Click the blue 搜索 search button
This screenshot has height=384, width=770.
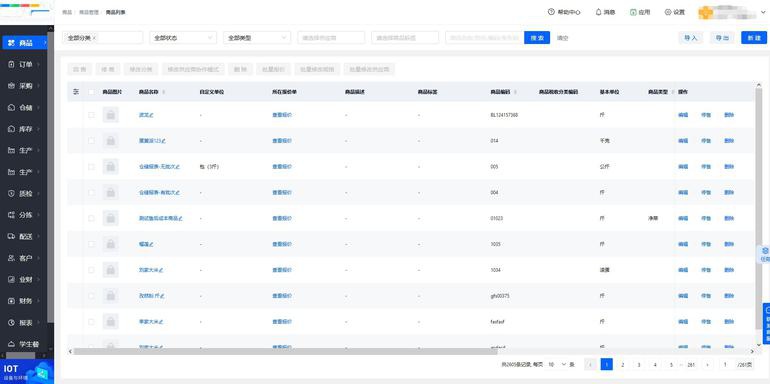coord(537,38)
